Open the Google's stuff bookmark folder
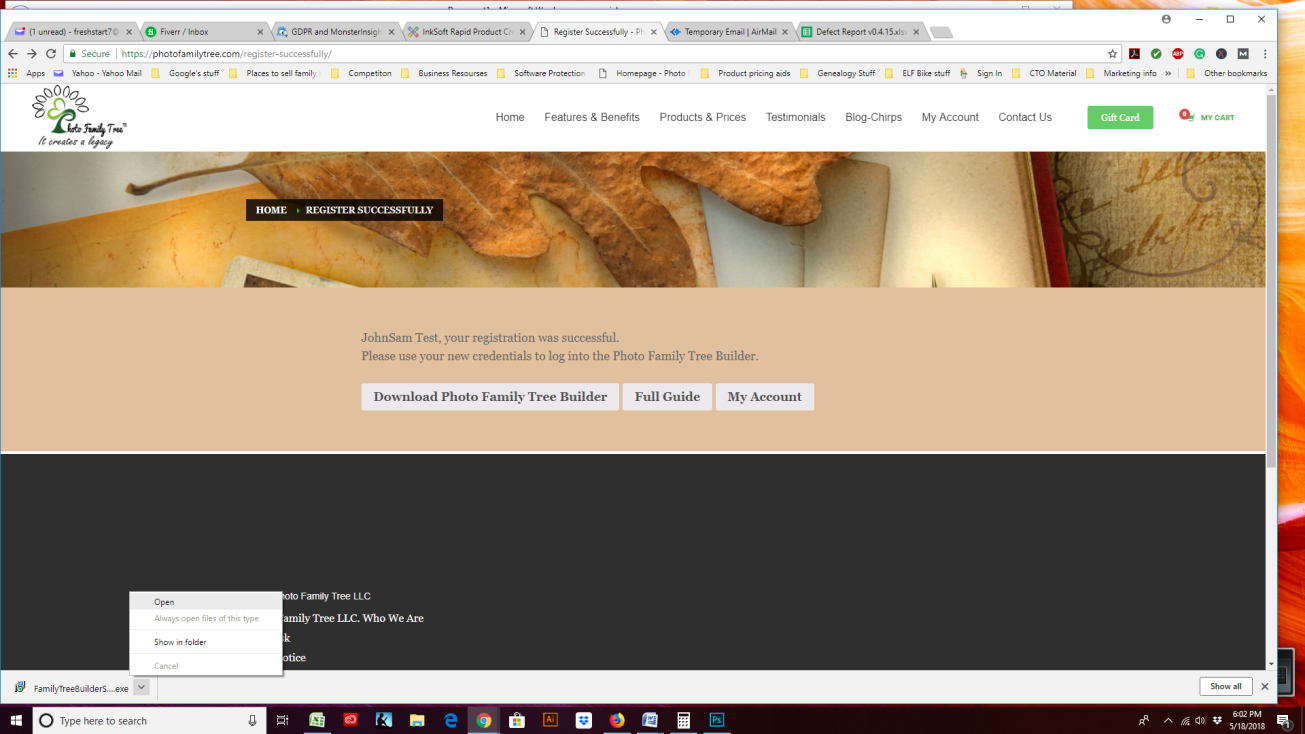The height and width of the screenshot is (734, 1305). 186,73
